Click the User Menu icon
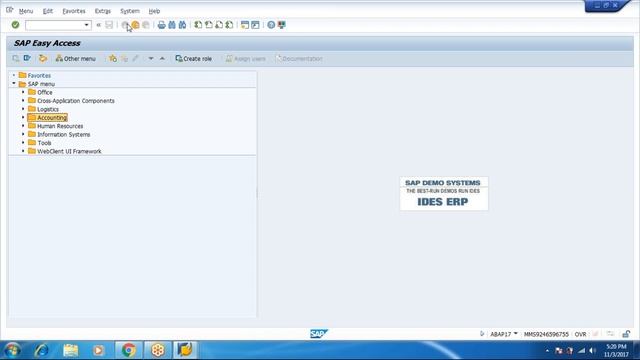640x360 pixels. [16, 58]
